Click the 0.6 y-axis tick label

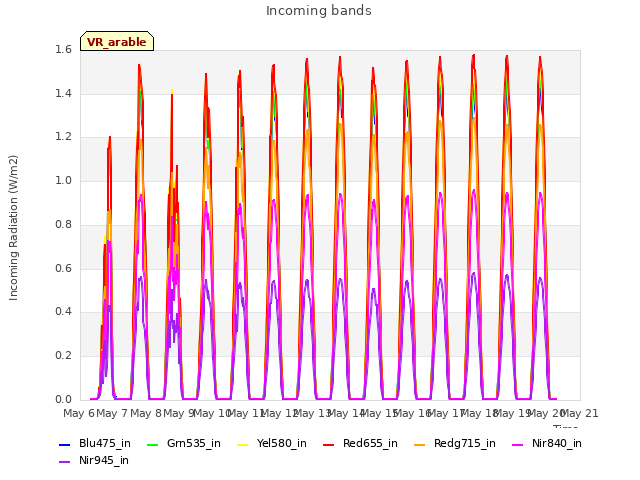point(63,268)
